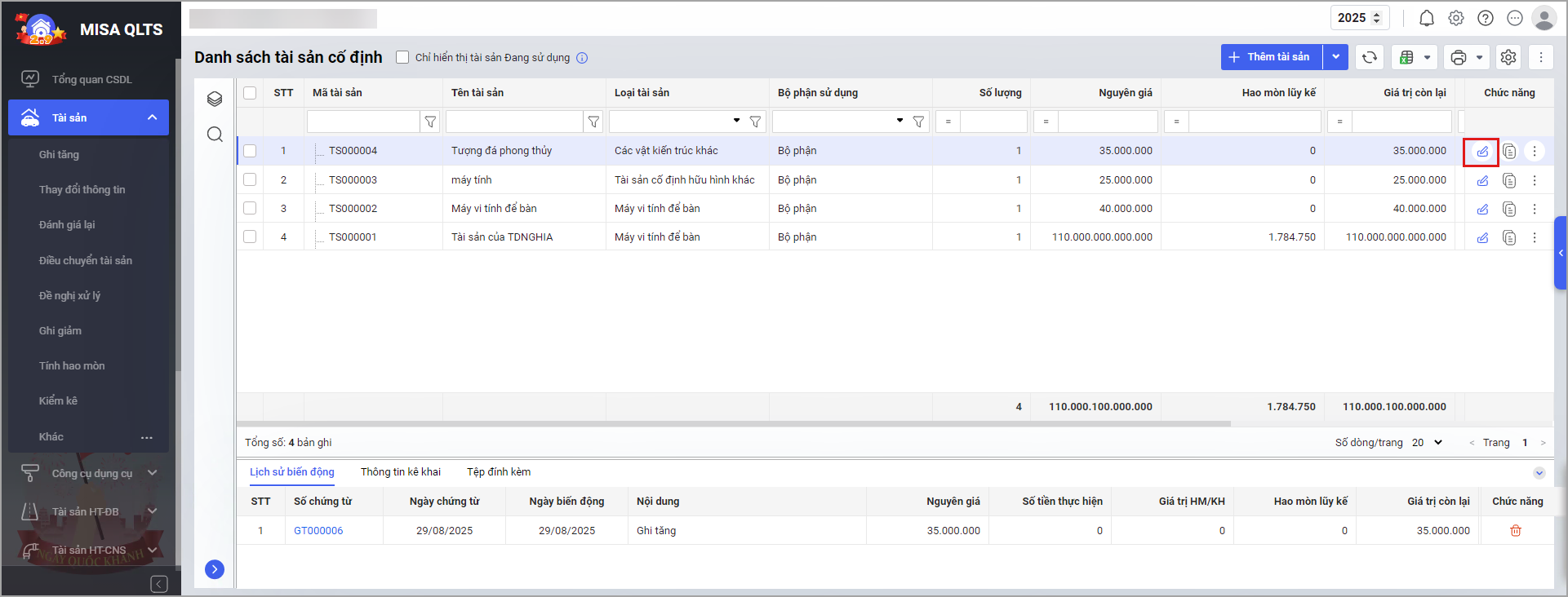This screenshot has height=597, width=1568.
Task: Click the Tên tài sản filter input field
Action: 514,122
